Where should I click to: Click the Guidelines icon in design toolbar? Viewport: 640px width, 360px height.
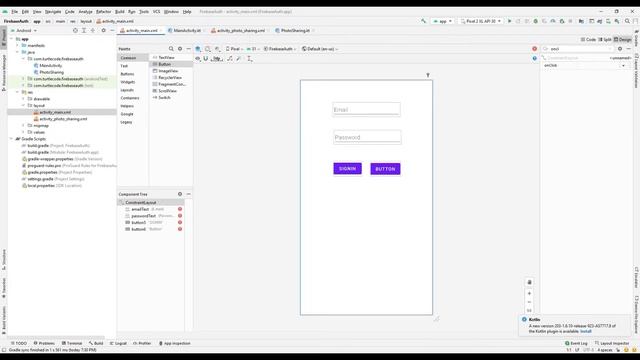click(x=249, y=59)
